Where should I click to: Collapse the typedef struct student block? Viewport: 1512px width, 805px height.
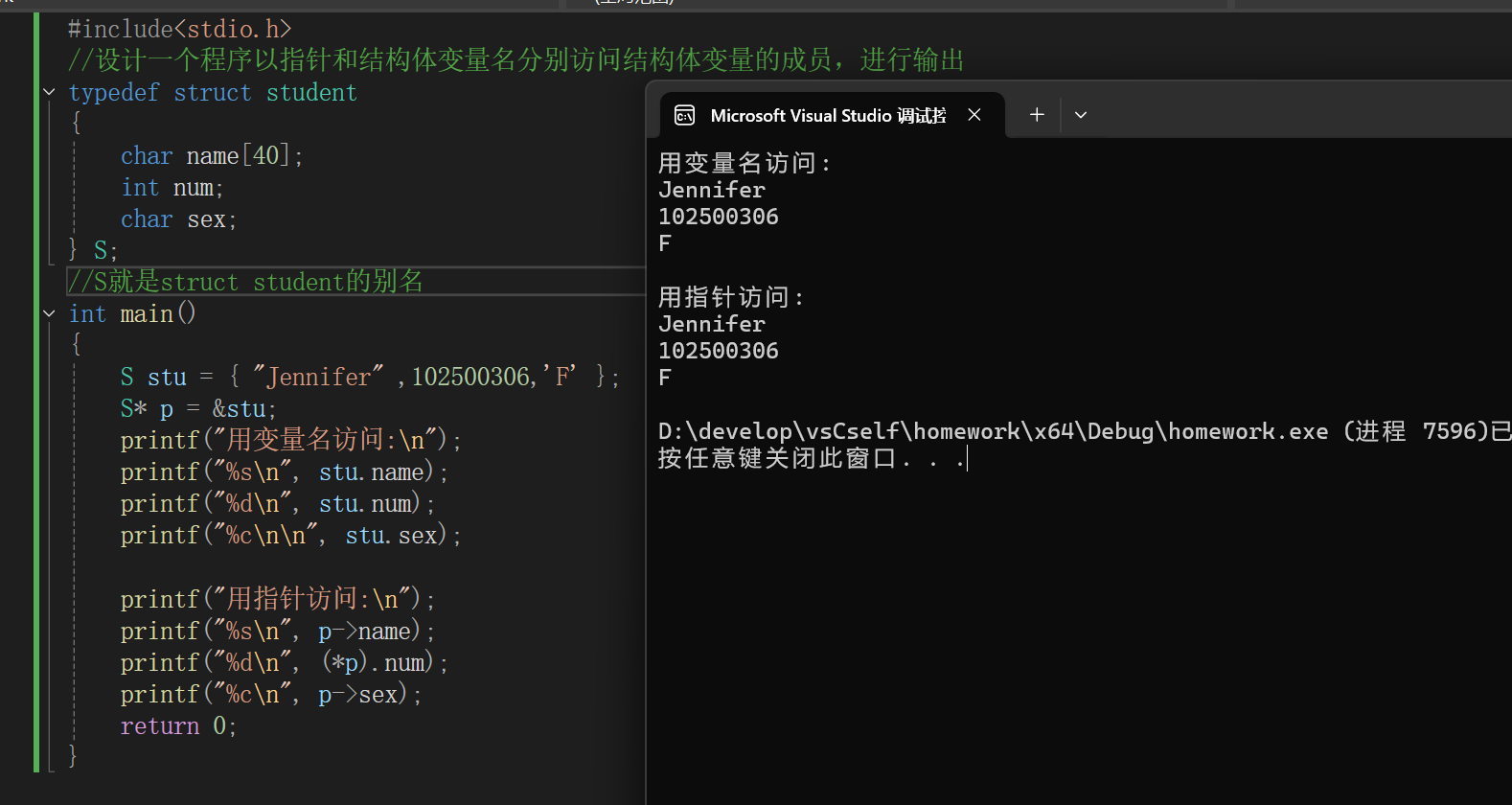pyautogui.click(x=49, y=92)
